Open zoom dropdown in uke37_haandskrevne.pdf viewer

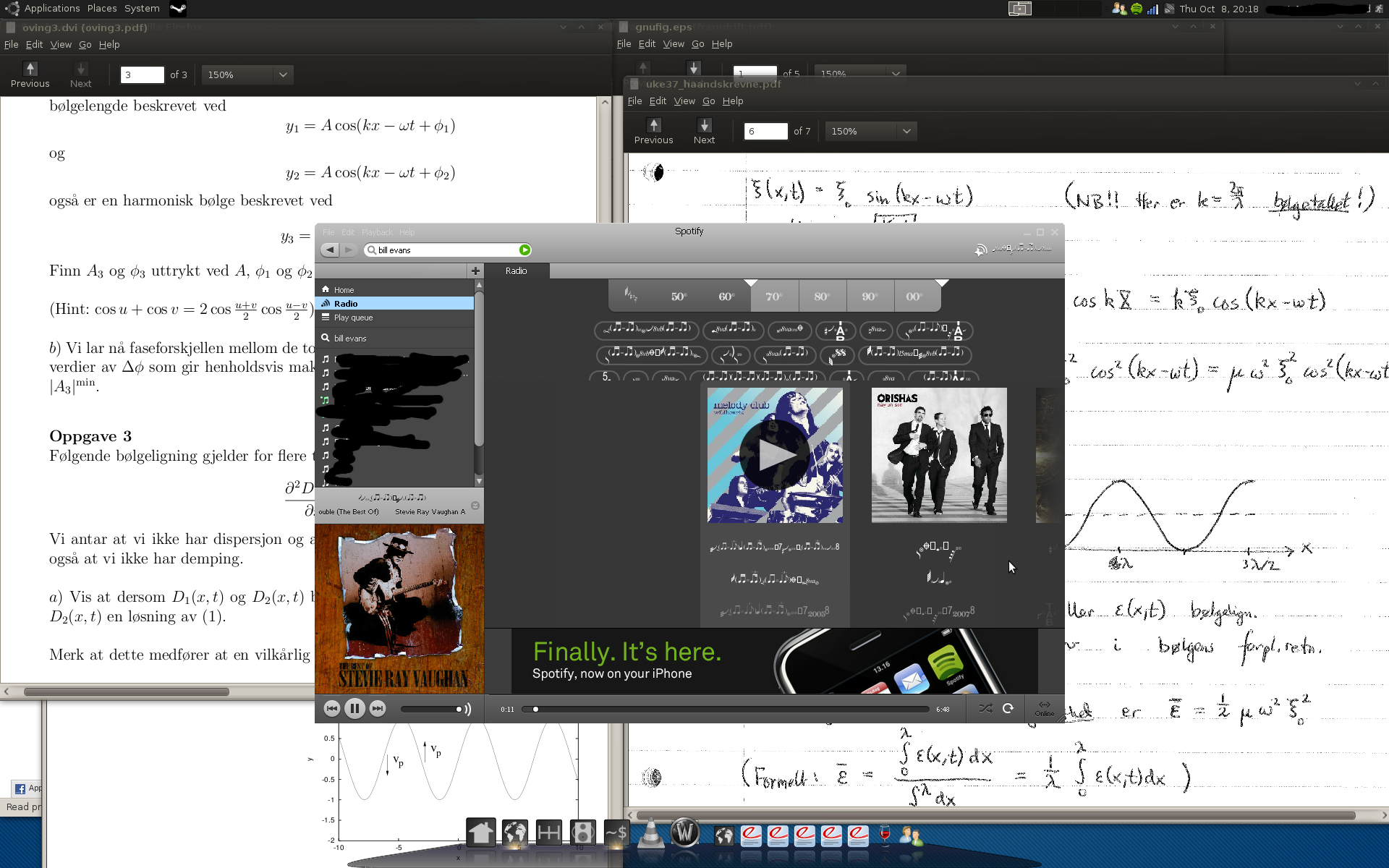pyautogui.click(x=871, y=131)
